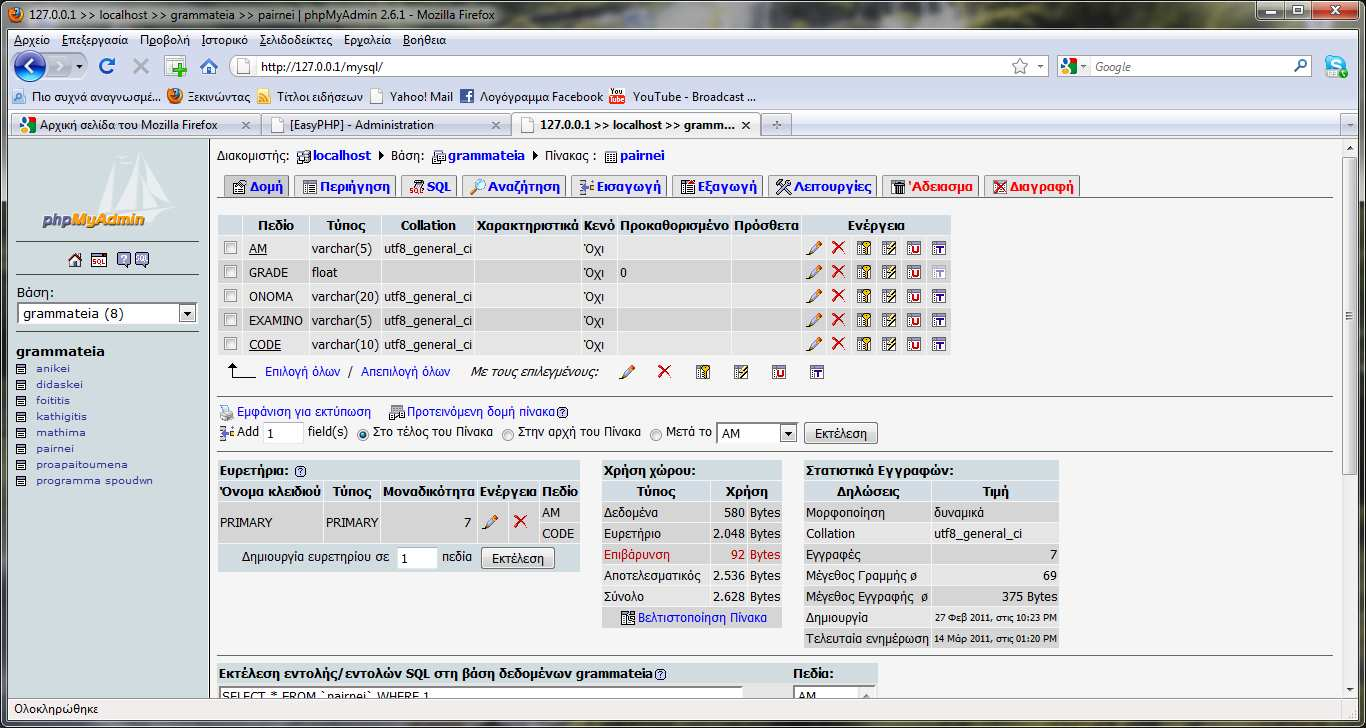
Task: Bookmark page with star icon
Action: pyautogui.click(x=1020, y=66)
